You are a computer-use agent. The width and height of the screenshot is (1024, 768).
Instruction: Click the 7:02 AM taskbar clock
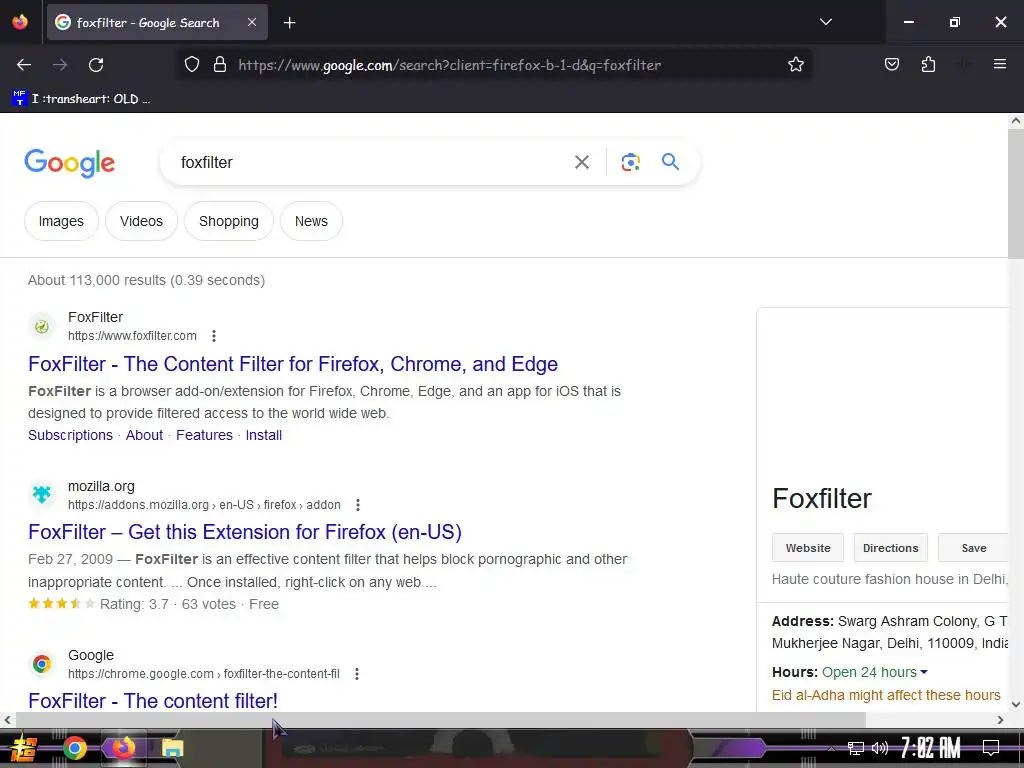pos(931,748)
